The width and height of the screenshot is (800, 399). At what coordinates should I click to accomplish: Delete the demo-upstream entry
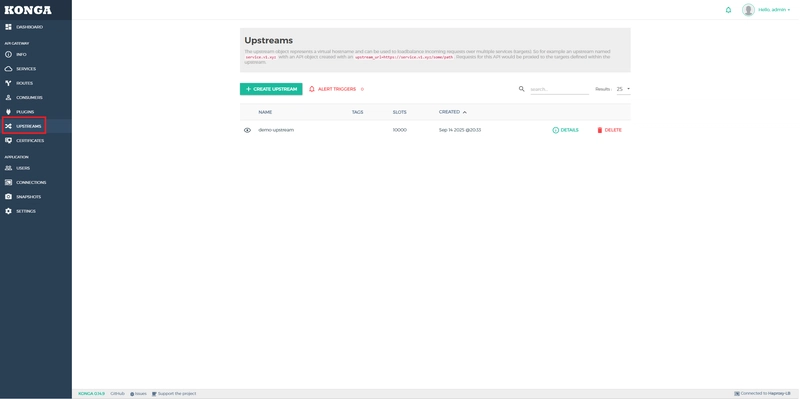[x=609, y=130]
